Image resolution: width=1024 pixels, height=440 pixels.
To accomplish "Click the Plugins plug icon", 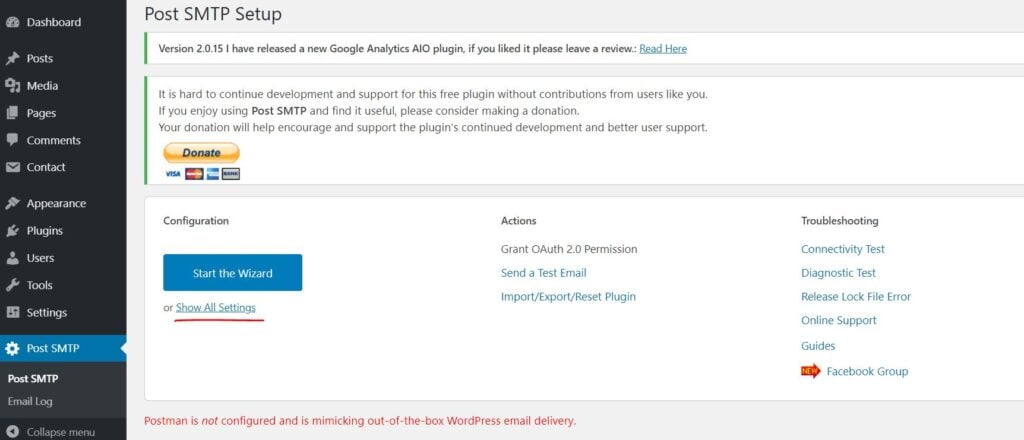I will (12, 230).
